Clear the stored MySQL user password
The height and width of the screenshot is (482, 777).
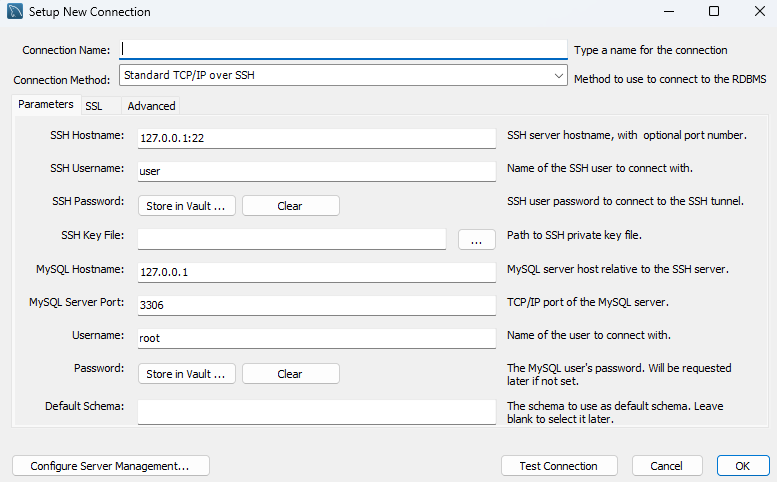pos(290,374)
